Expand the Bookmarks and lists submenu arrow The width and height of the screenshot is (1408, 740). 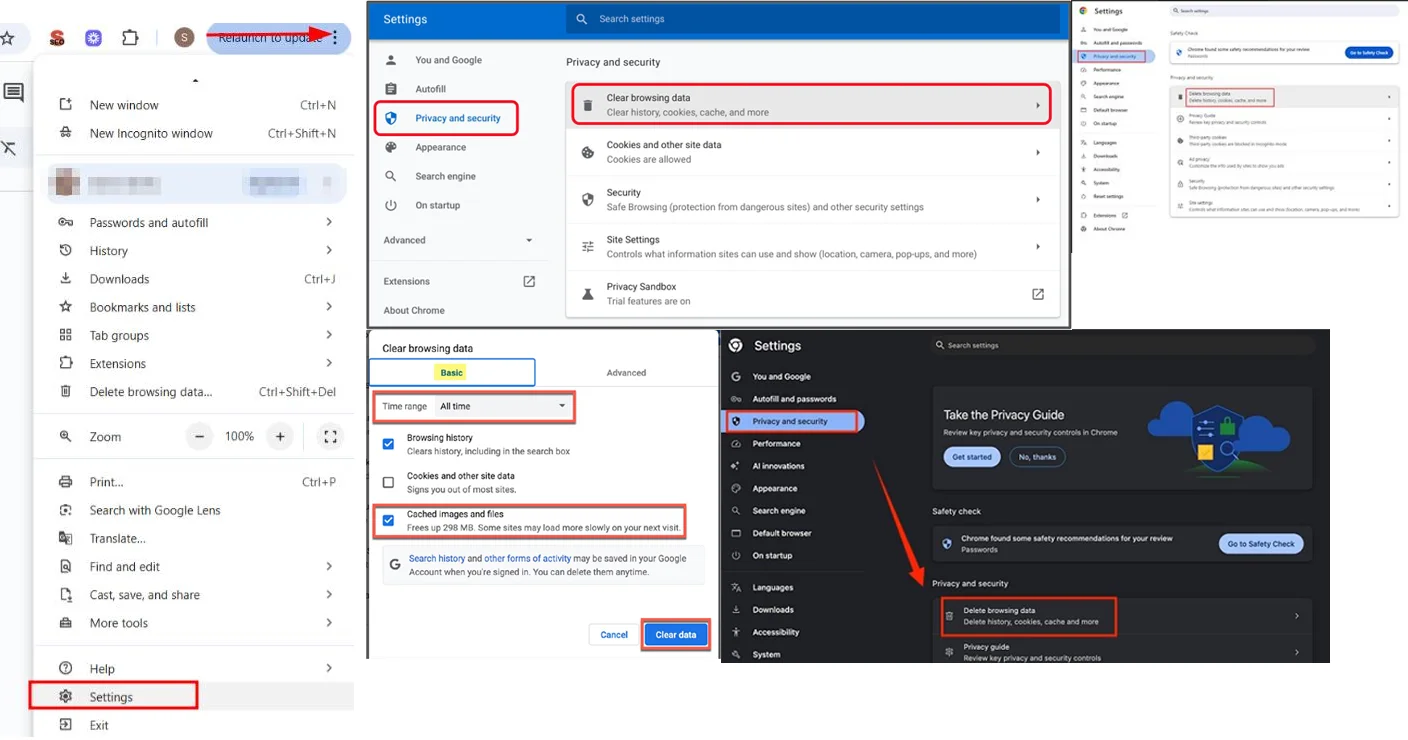[329, 307]
